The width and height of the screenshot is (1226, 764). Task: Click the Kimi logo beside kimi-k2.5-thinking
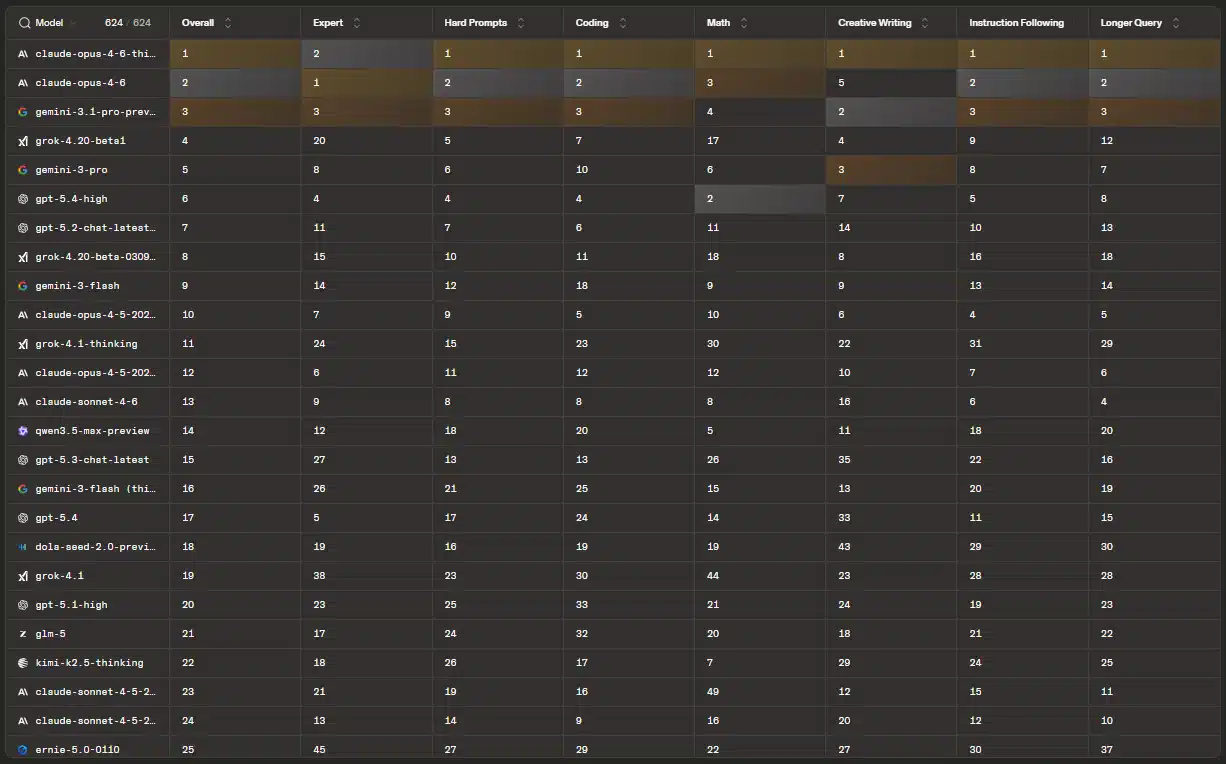[x=23, y=663]
